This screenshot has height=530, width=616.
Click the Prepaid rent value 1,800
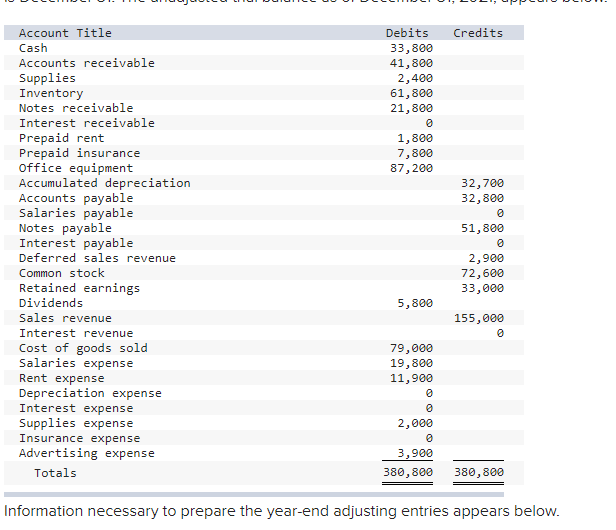click(415, 138)
